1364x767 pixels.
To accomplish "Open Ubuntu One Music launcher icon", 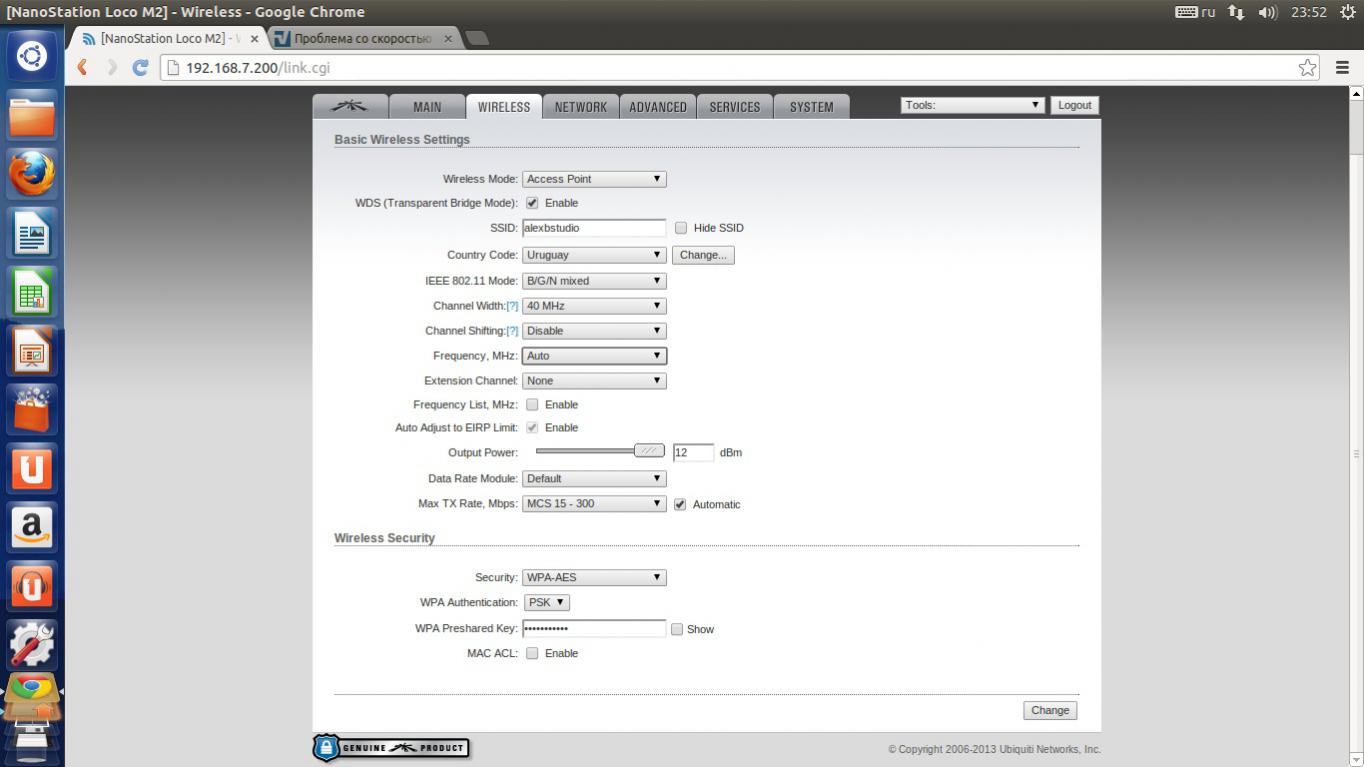I will (x=32, y=587).
